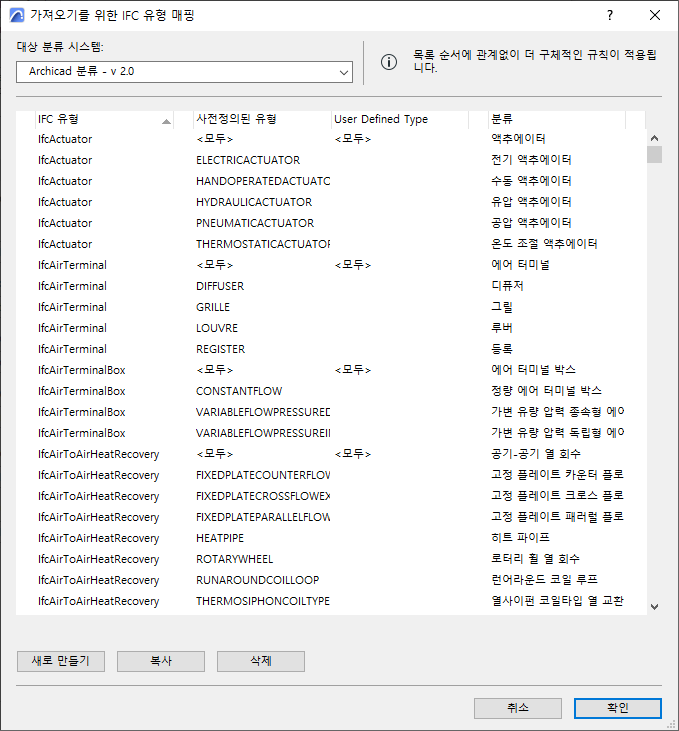Select the HEATPIPE cell

pyautogui.click(x=220, y=538)
